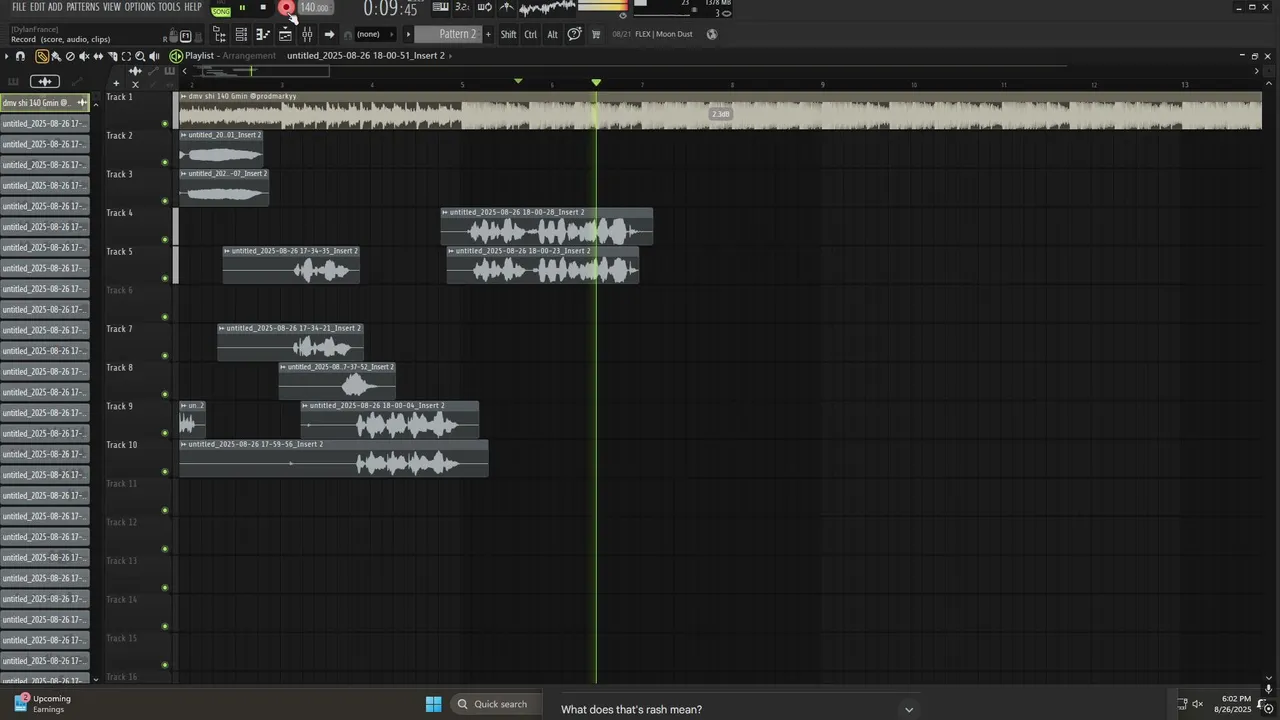Show audio clips filter in picker

point(45,81)
